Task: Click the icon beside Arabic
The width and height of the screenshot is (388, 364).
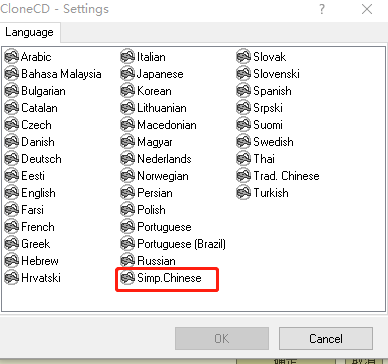Action: point(12,57)
